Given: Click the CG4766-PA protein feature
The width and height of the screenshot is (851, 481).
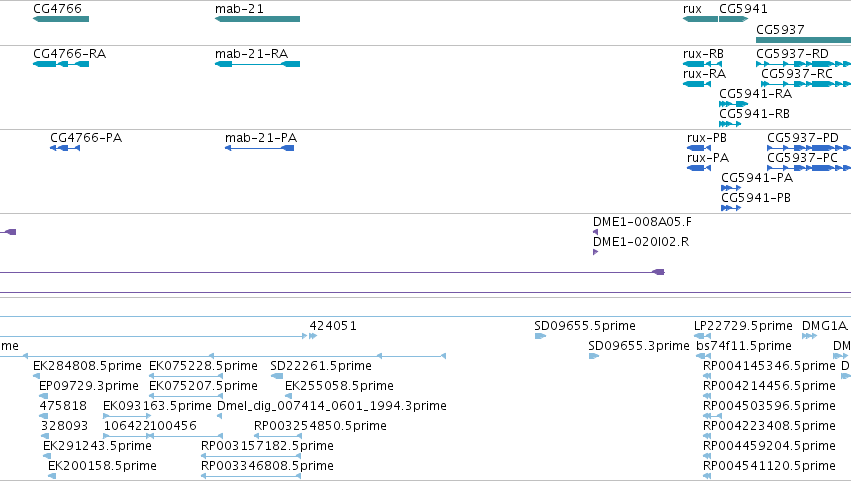Looking at the screenshot, I should click(65, 148).
